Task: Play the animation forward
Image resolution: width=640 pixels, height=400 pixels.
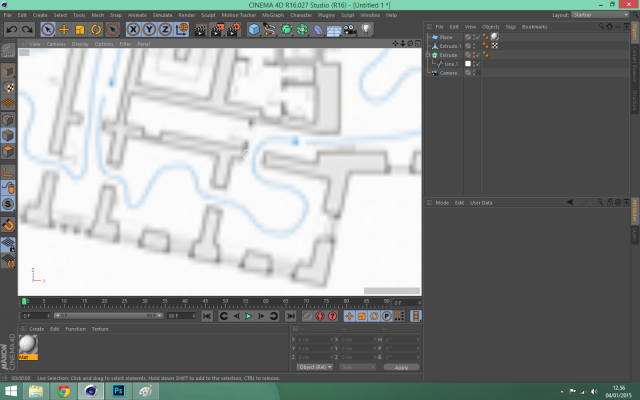Action: click(248, 316)
